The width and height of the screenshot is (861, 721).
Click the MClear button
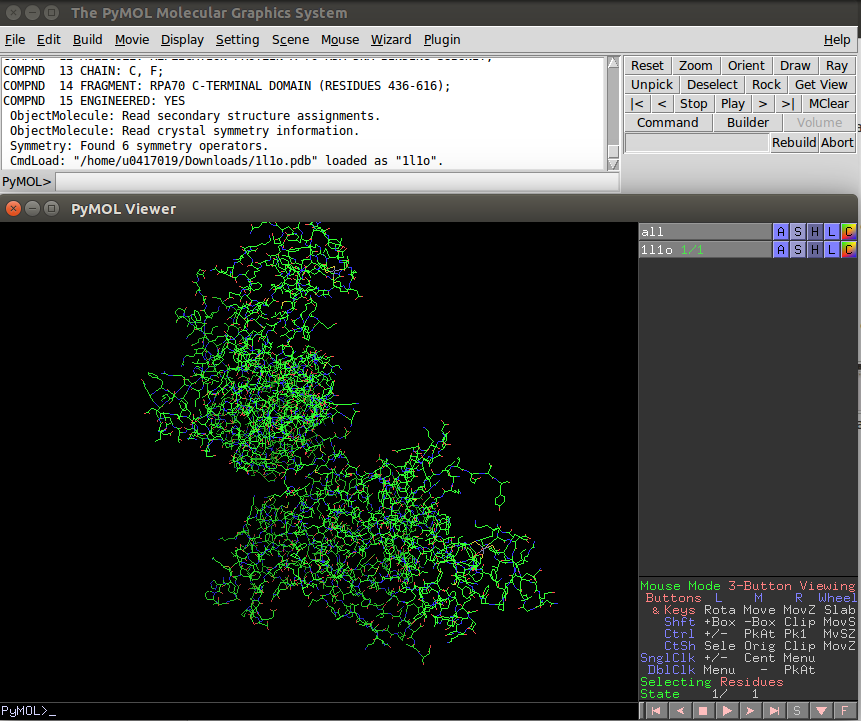coord(829,104)
